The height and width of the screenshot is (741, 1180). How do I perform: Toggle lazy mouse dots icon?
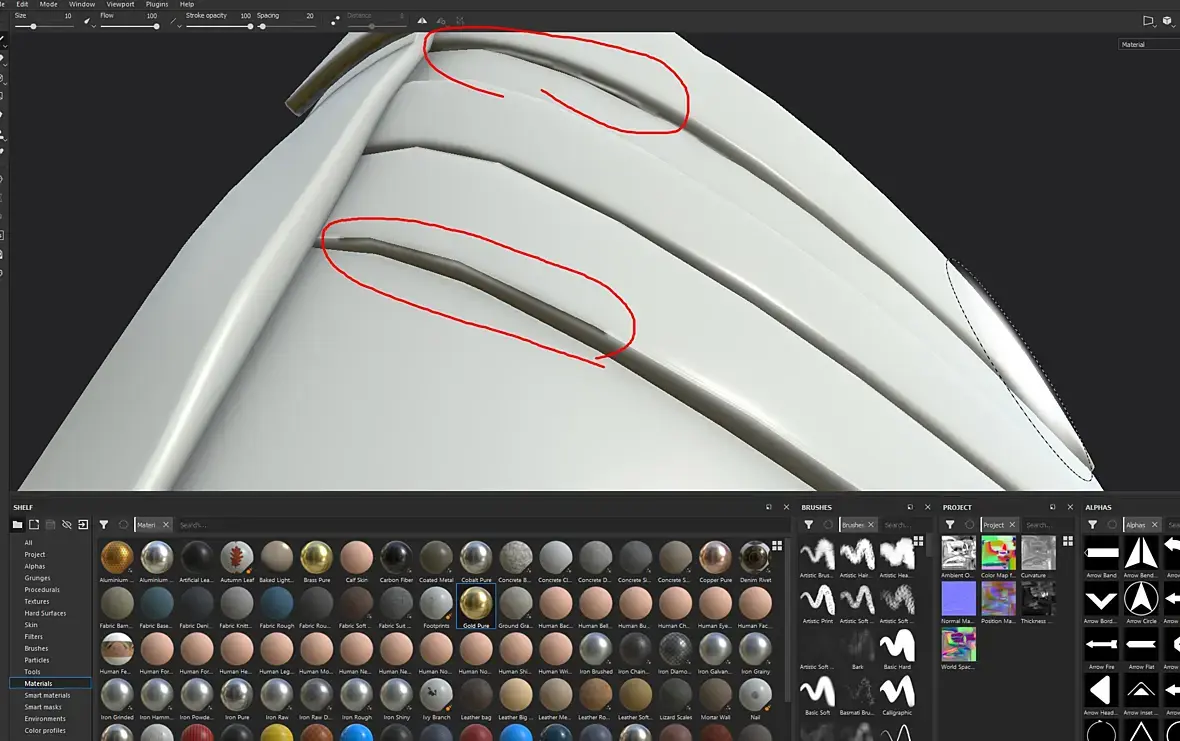335,21
